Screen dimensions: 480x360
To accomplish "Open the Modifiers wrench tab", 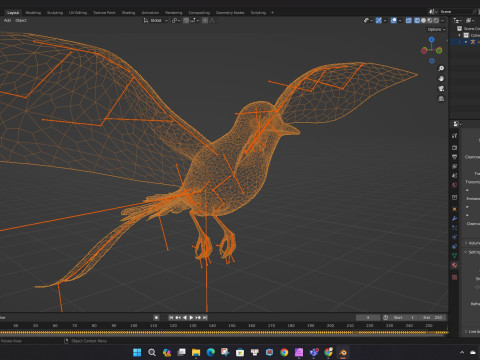I will (454, 219).
